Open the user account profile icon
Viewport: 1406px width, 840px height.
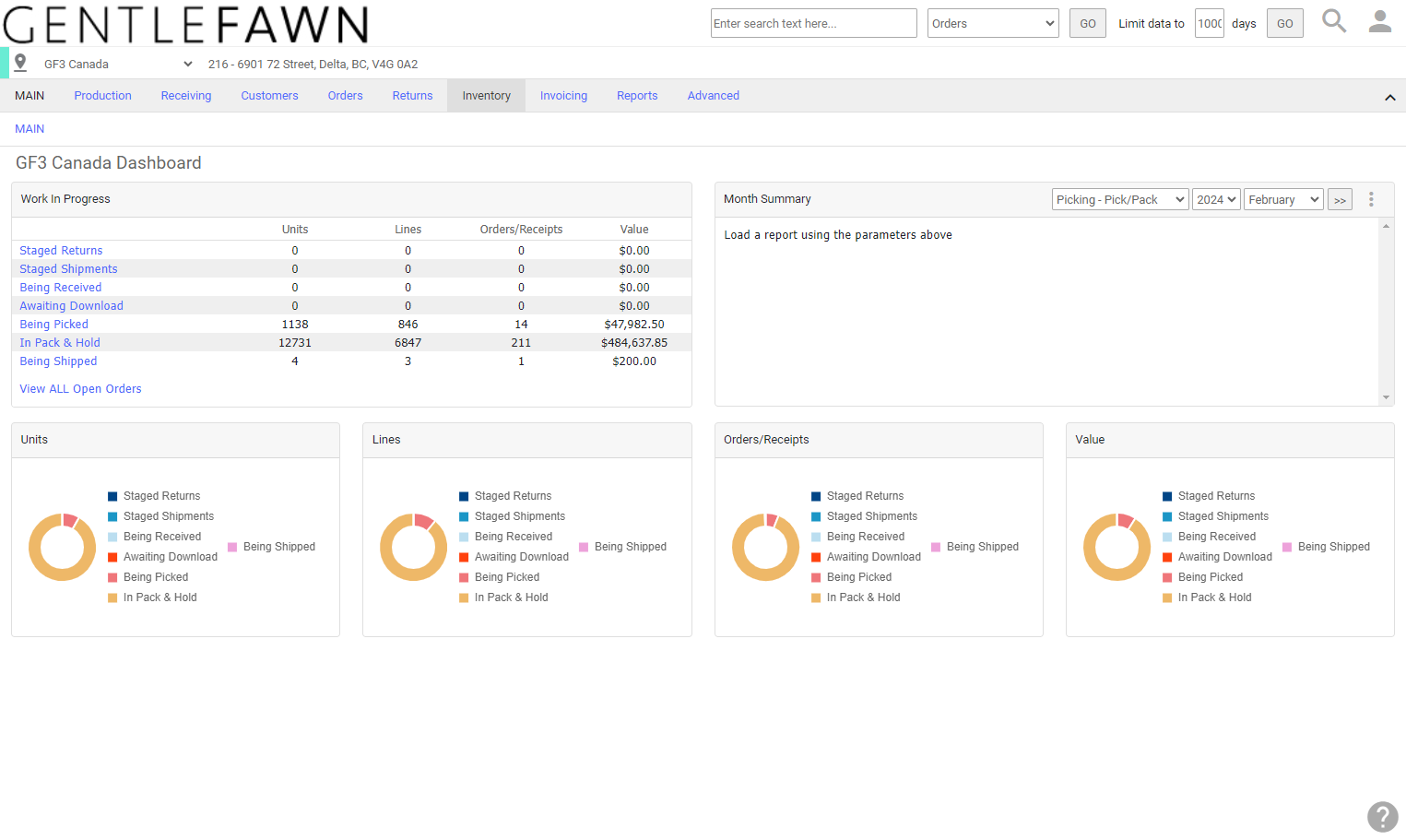1380,21
